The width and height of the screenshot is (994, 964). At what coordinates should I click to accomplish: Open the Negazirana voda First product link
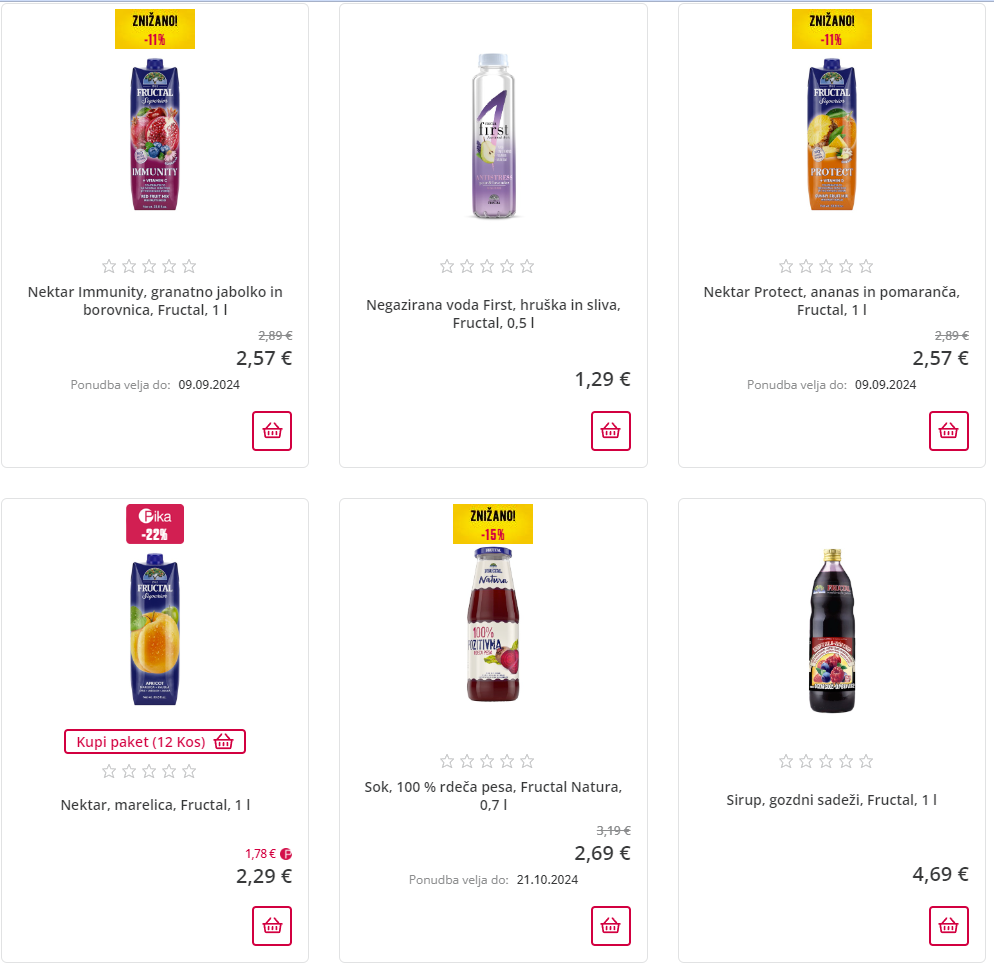click(x=493, y=314)
